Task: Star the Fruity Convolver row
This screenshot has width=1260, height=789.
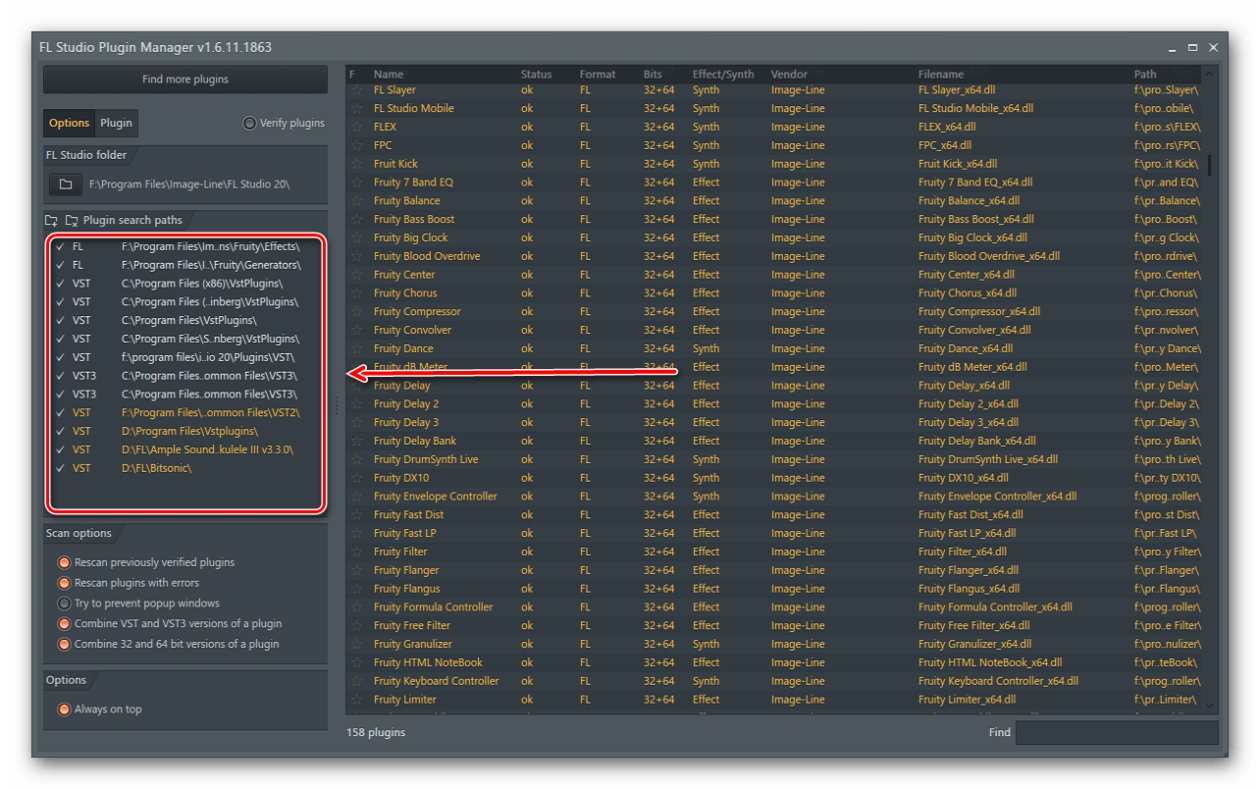Action: pos(356,330)
